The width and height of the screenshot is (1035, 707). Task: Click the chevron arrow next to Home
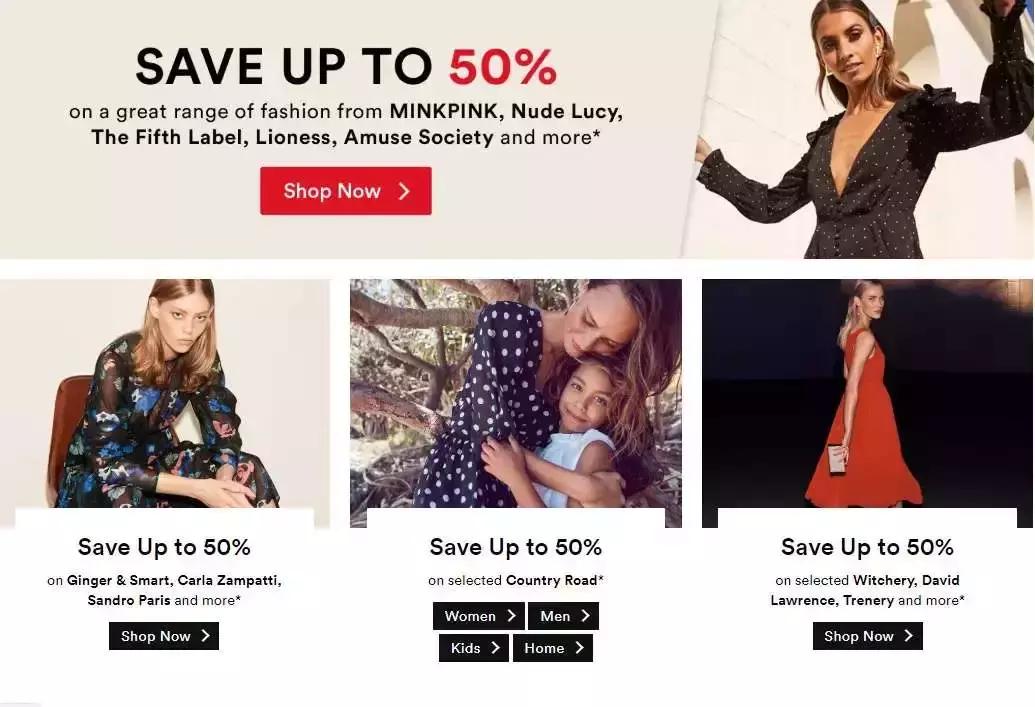[x=579, y=648]
